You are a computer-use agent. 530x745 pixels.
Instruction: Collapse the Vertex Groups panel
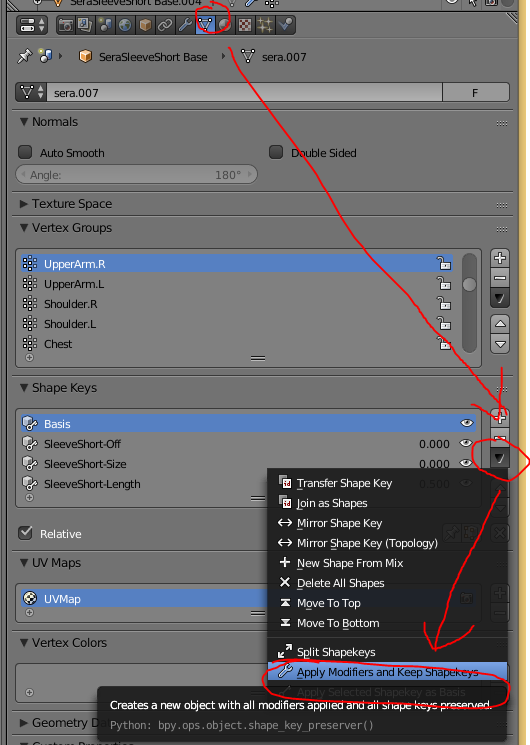(24, 228)
